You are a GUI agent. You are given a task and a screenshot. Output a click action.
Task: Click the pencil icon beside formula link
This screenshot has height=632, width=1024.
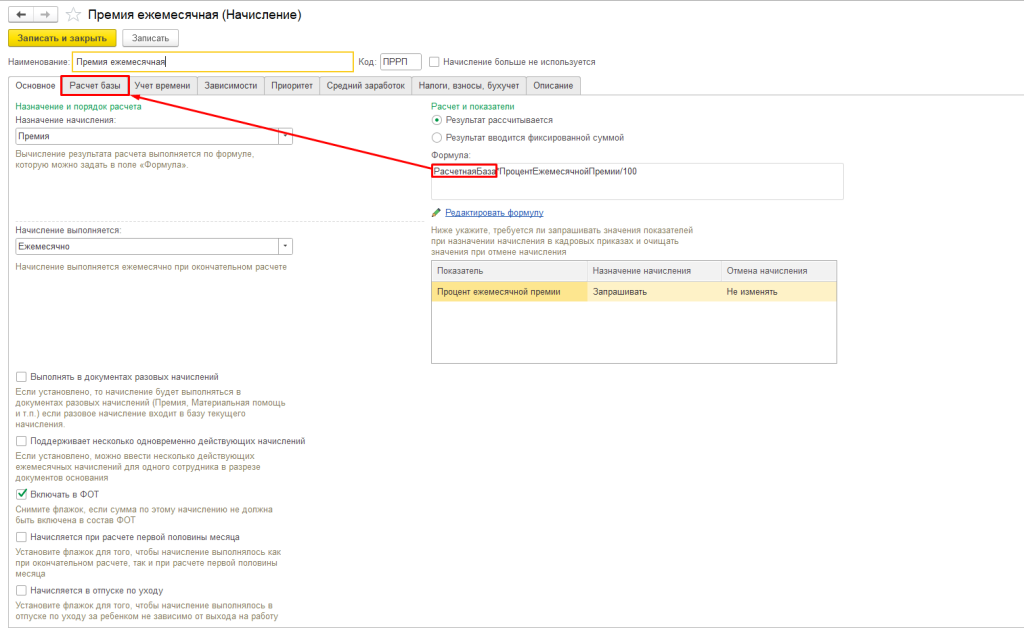(436, 213)
